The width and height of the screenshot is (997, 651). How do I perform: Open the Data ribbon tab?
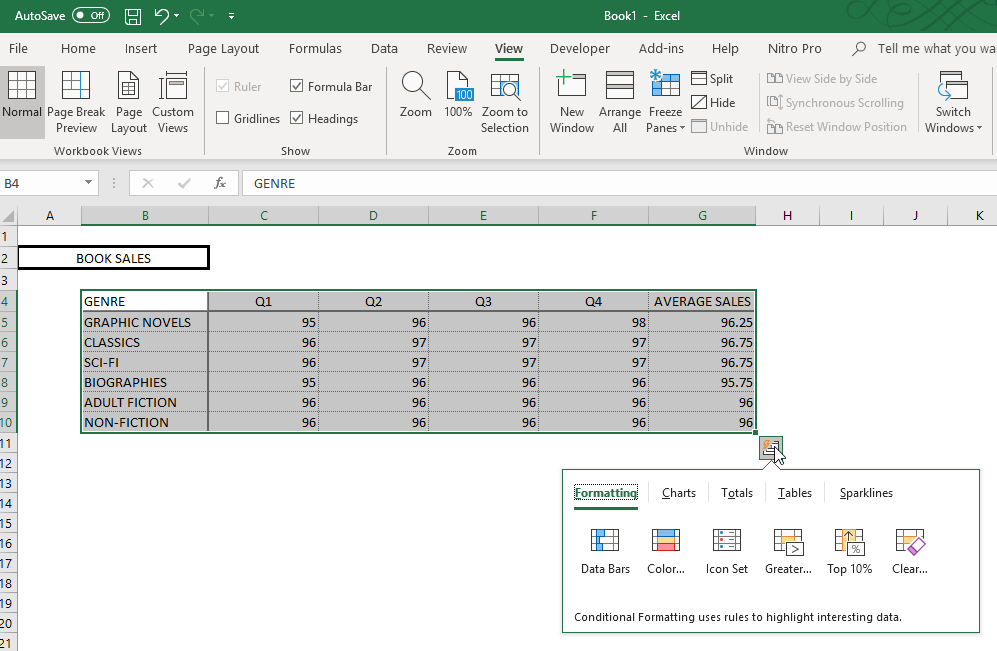pyautogui.click(x=384, y=48)
